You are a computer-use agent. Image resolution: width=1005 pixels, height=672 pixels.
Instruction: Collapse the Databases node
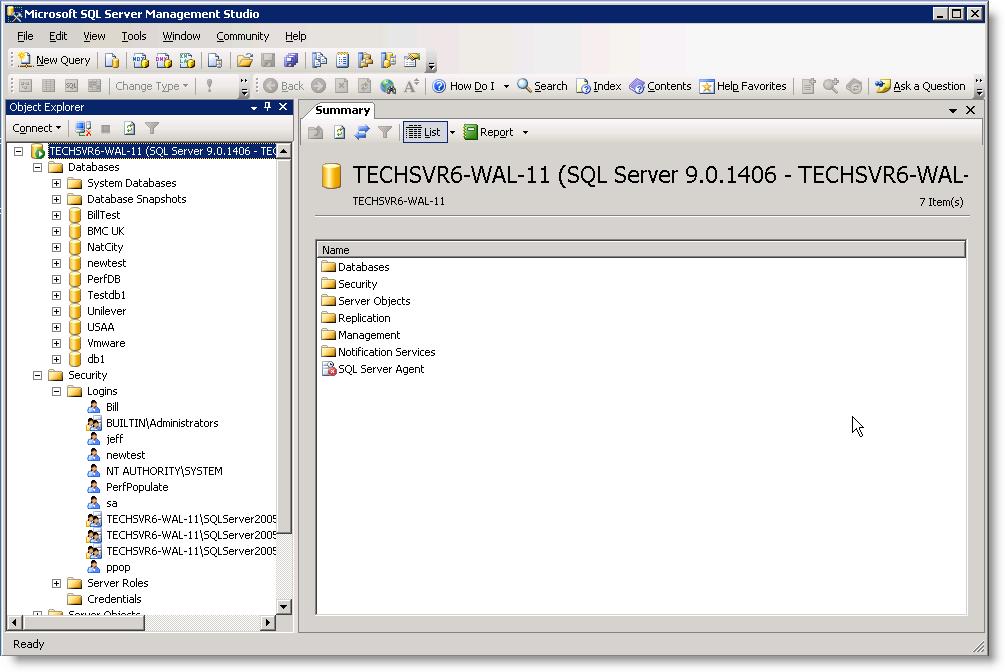37,167
